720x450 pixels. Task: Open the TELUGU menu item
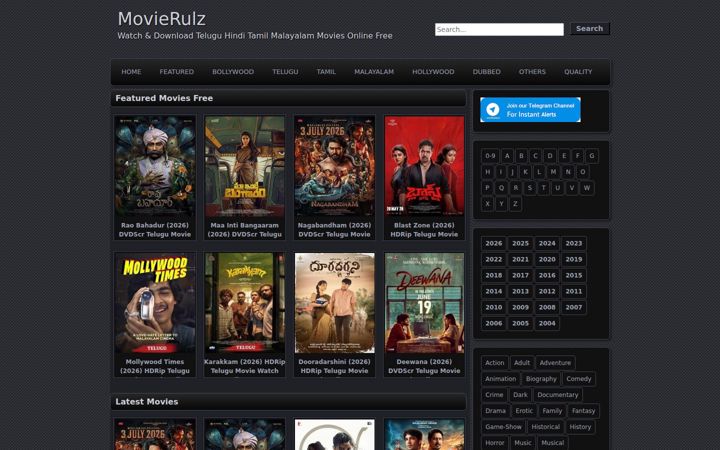[x=285, y=72]
